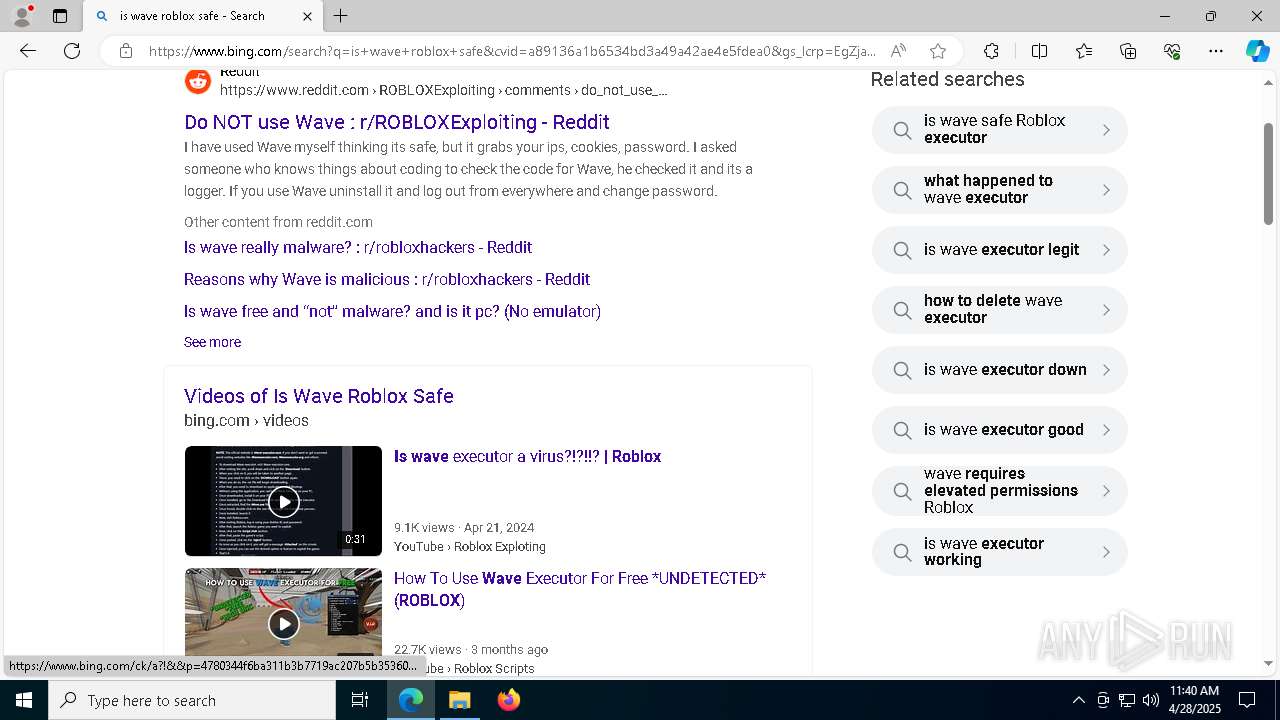Open tab actions menu icon

[x=60, y=16]
